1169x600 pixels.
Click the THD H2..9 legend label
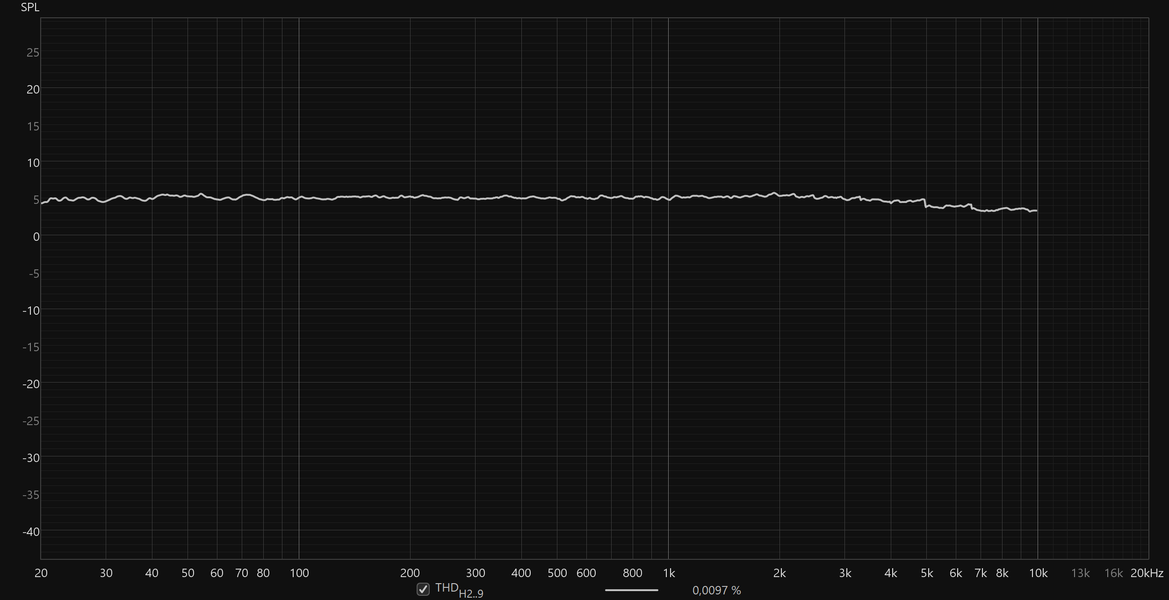459,590
